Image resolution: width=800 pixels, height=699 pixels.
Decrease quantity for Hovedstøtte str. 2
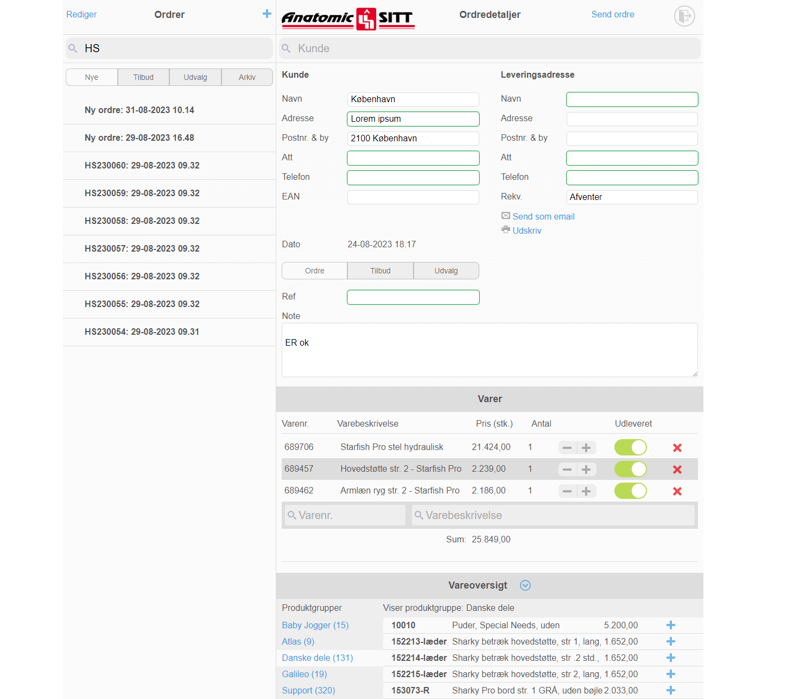click(x=567, y=469)
